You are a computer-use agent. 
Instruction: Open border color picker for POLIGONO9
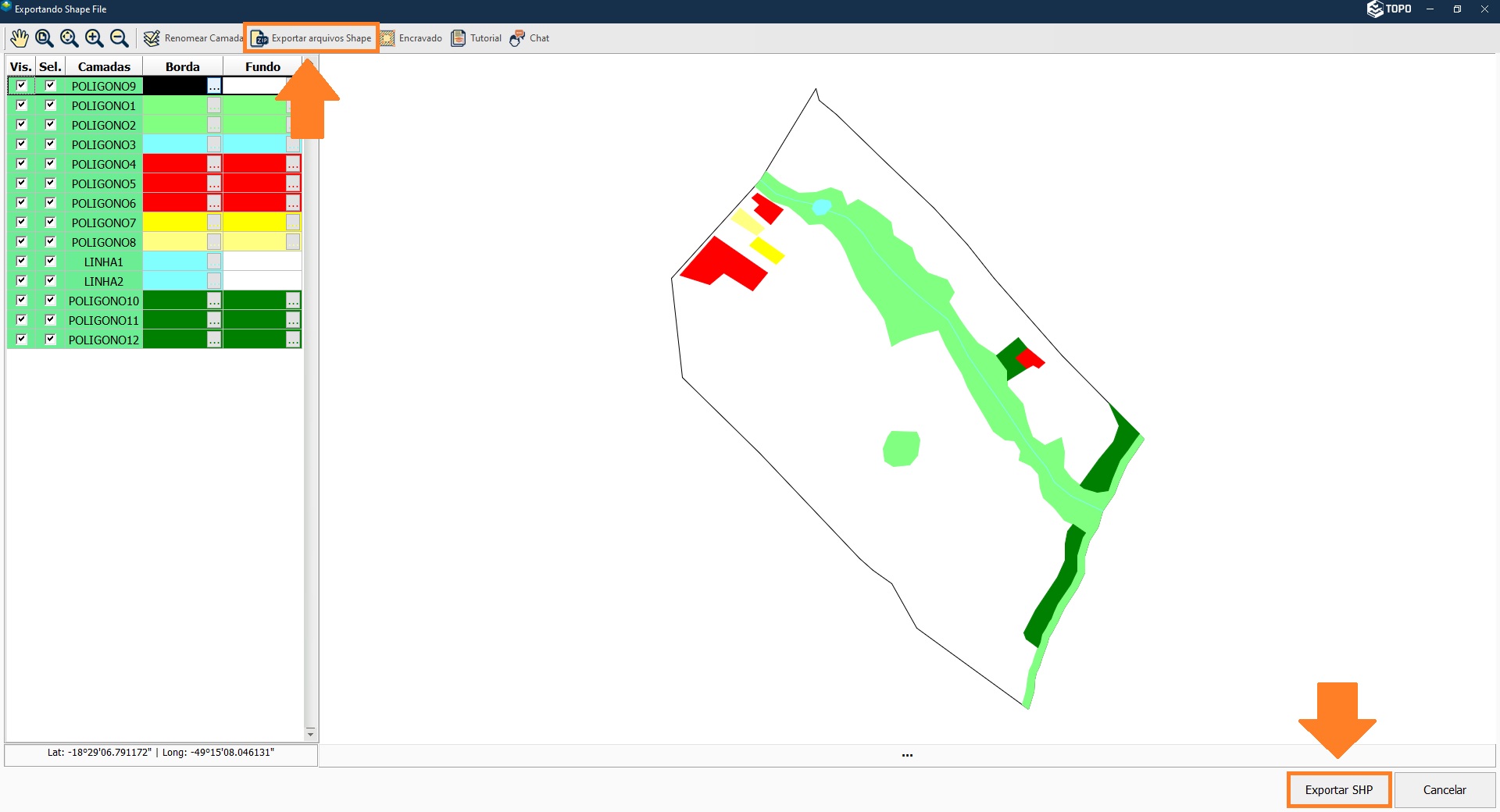pos(214,86)
